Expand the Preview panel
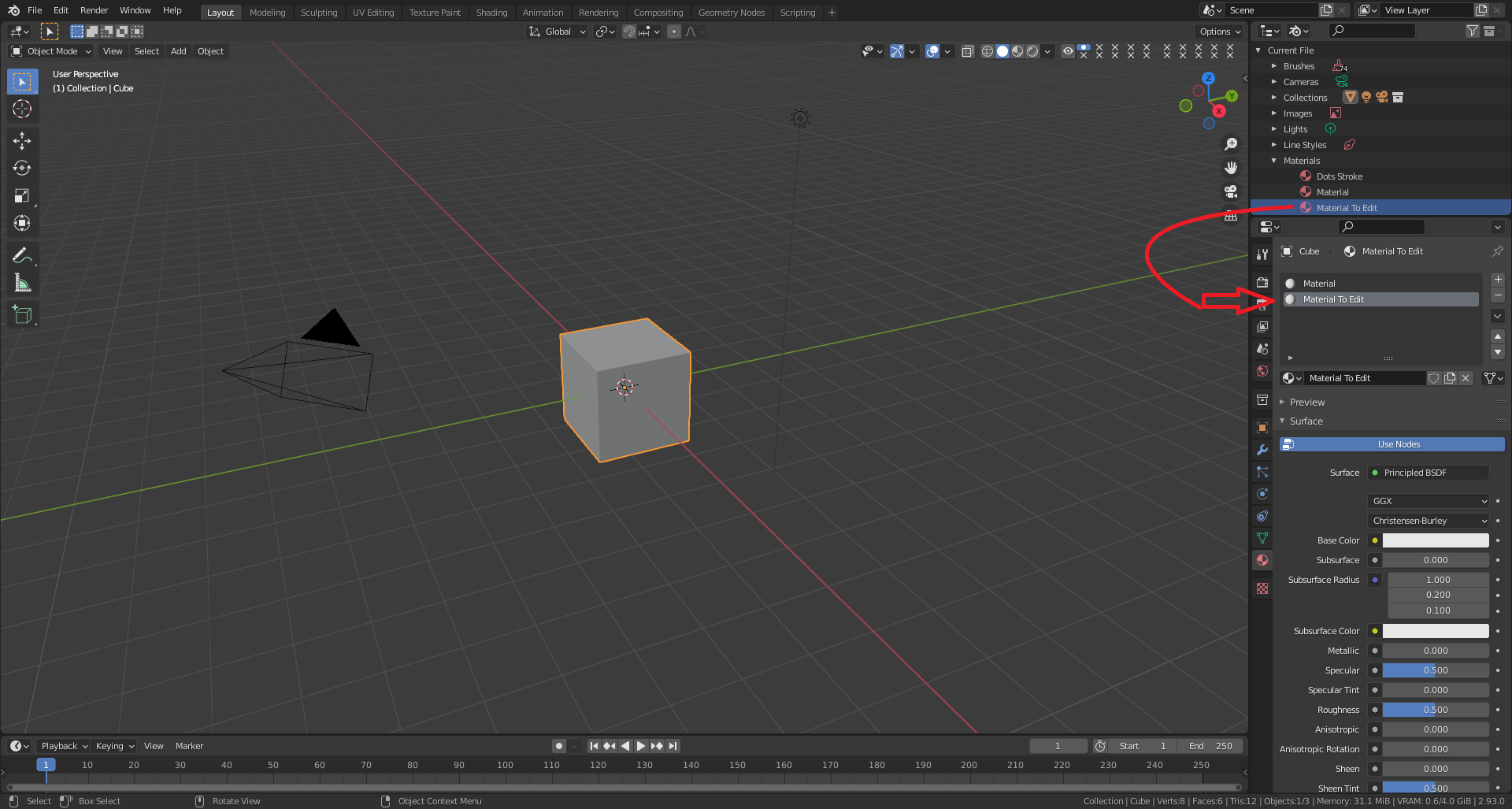Viewport: 1512px width, 809px height. click(x=1307, y=402)
